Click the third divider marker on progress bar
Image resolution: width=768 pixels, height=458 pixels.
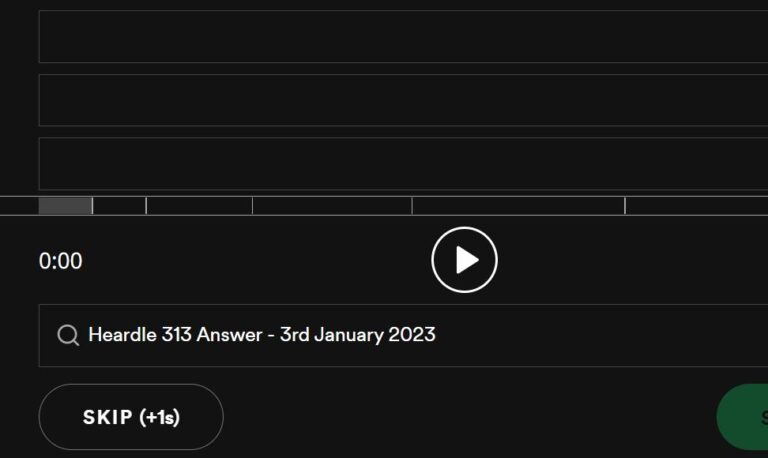click(x=252, y=206)
